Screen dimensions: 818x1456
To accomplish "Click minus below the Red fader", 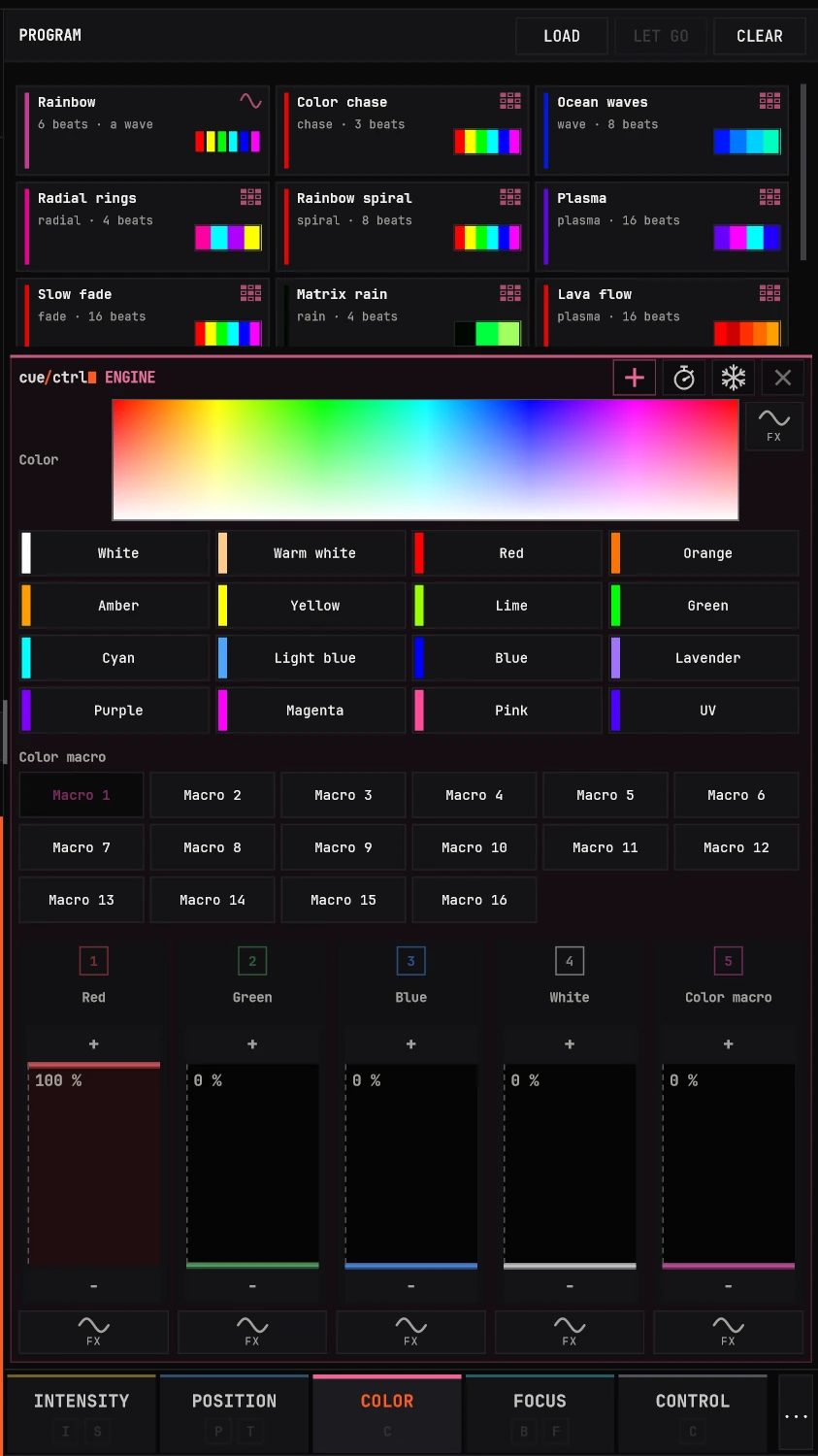I will pos(93,1286).
